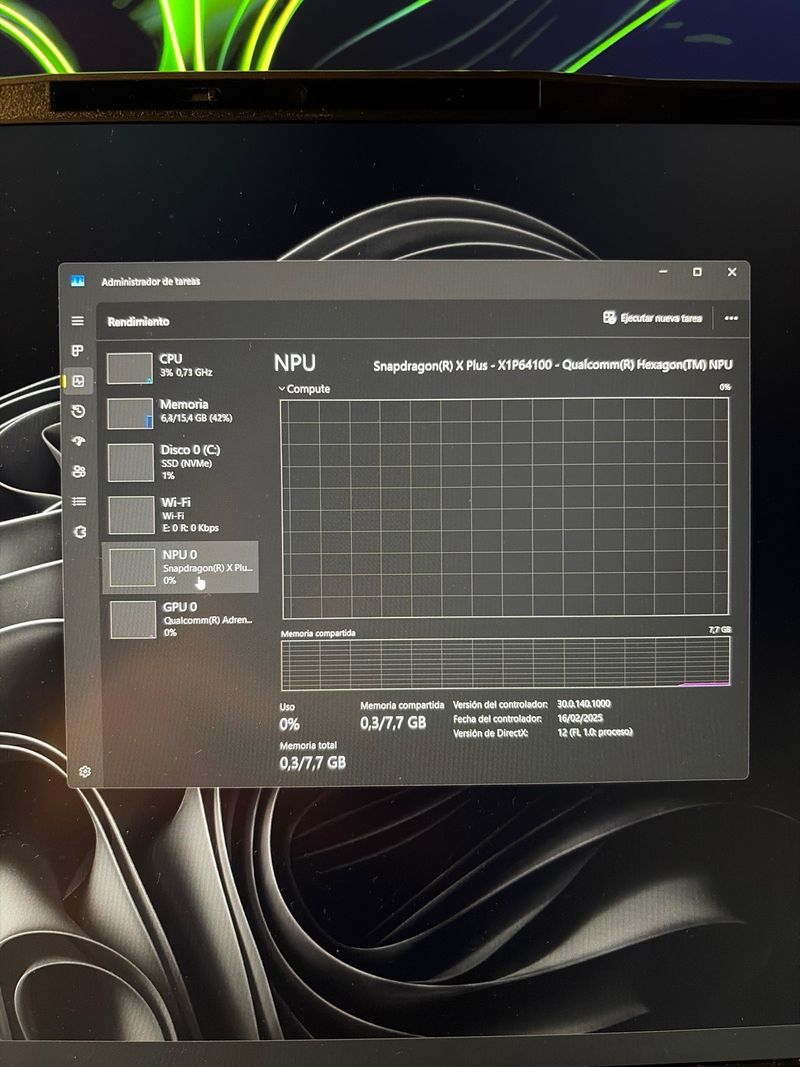
Task: Select the Performance page icon
Action: click(x=78, y=381)
